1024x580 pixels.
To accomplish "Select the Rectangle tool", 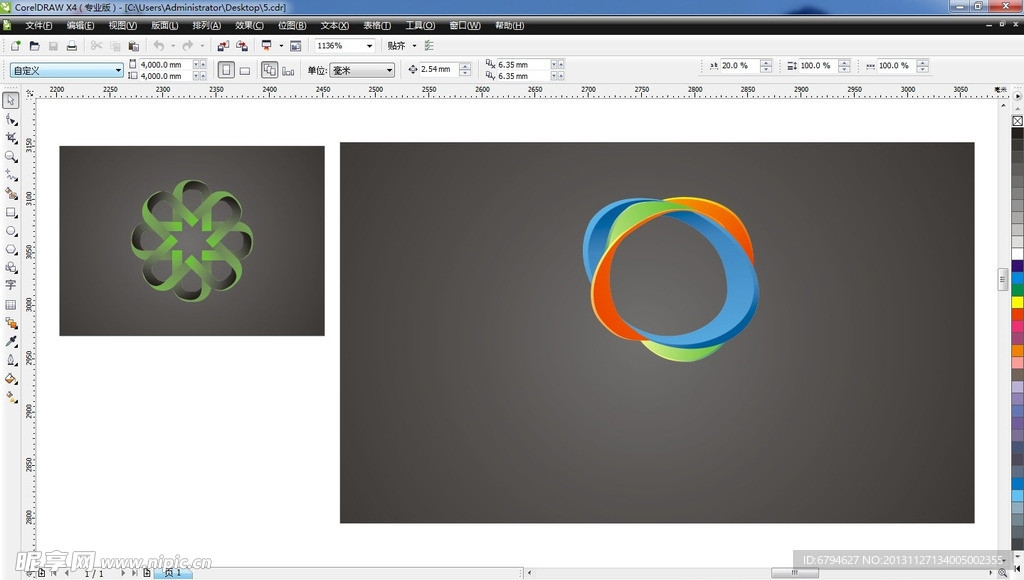I will click(x=11, y=212).
